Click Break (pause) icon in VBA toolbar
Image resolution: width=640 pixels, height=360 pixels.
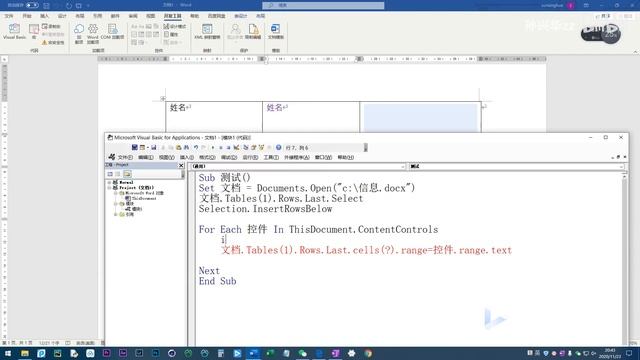pos(221,147)
